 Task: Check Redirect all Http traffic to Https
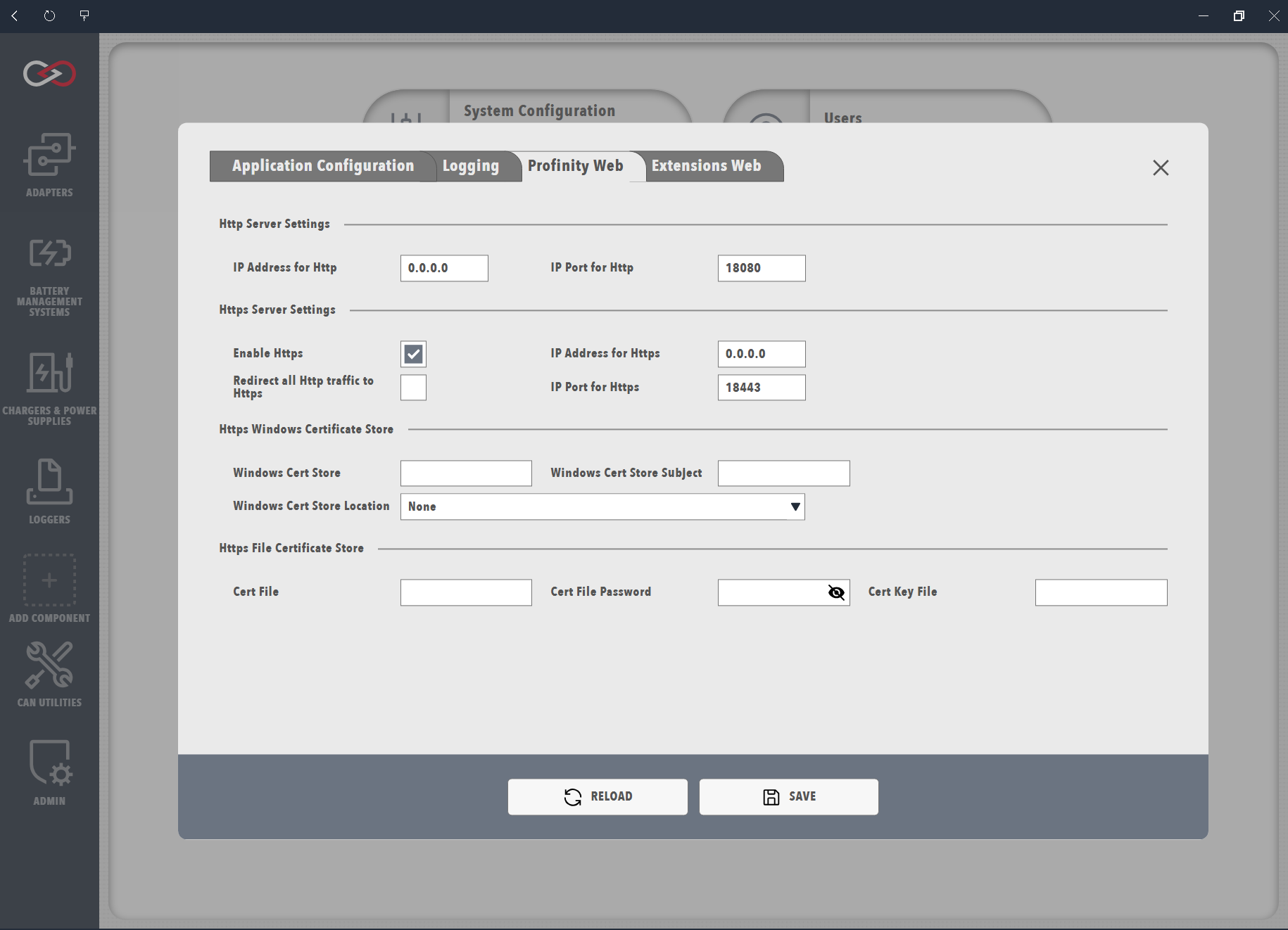[x=413, y=387]
